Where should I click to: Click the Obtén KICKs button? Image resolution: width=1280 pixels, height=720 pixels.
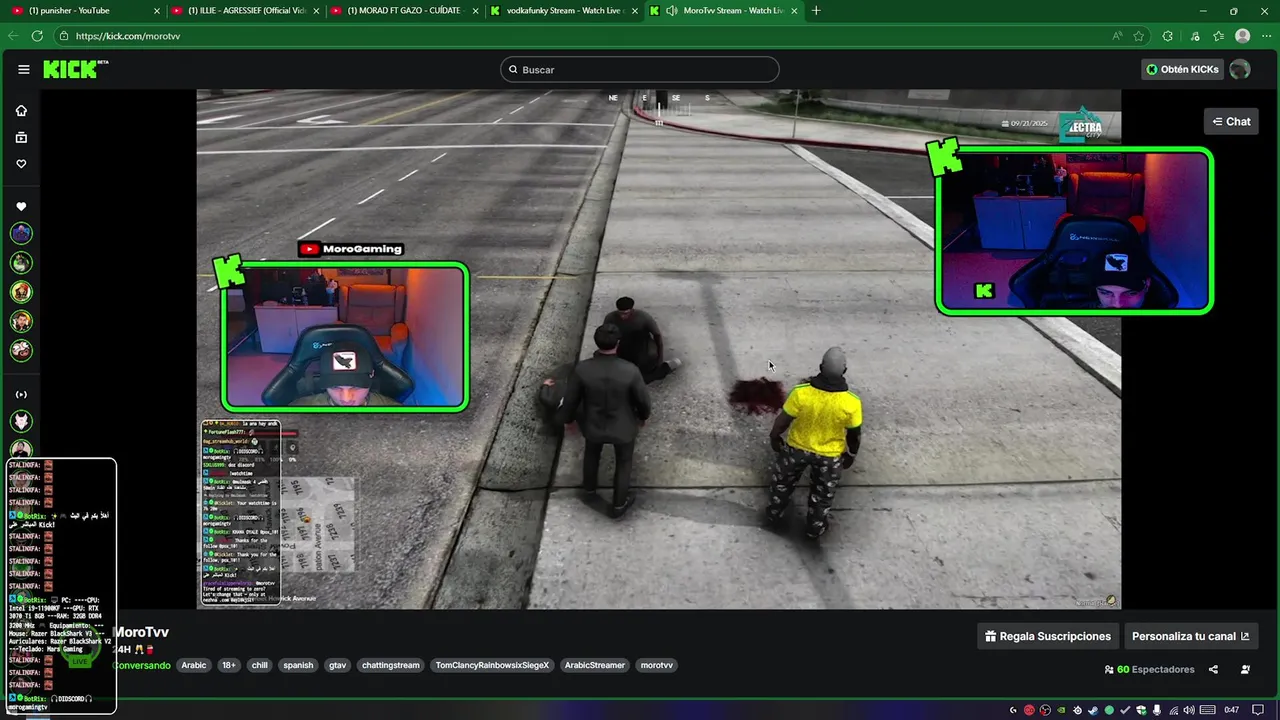tap(1182, 69)
